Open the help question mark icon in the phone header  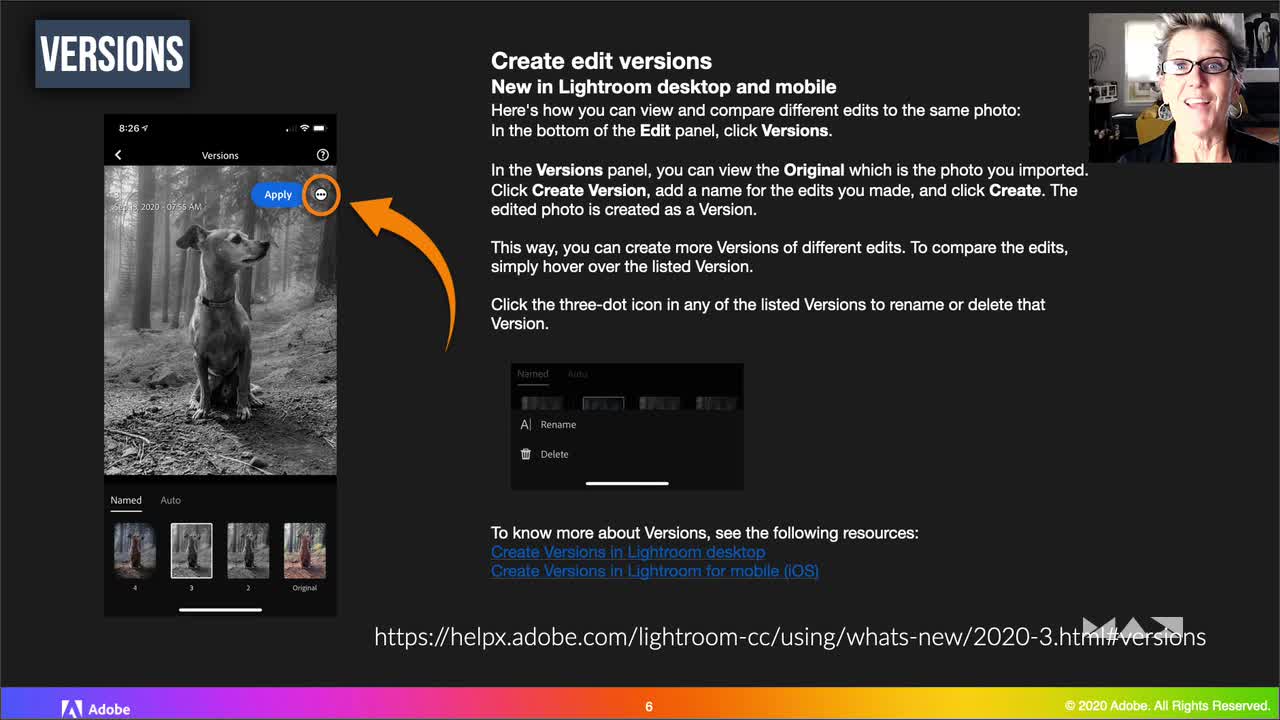click(x=322, y=155)
